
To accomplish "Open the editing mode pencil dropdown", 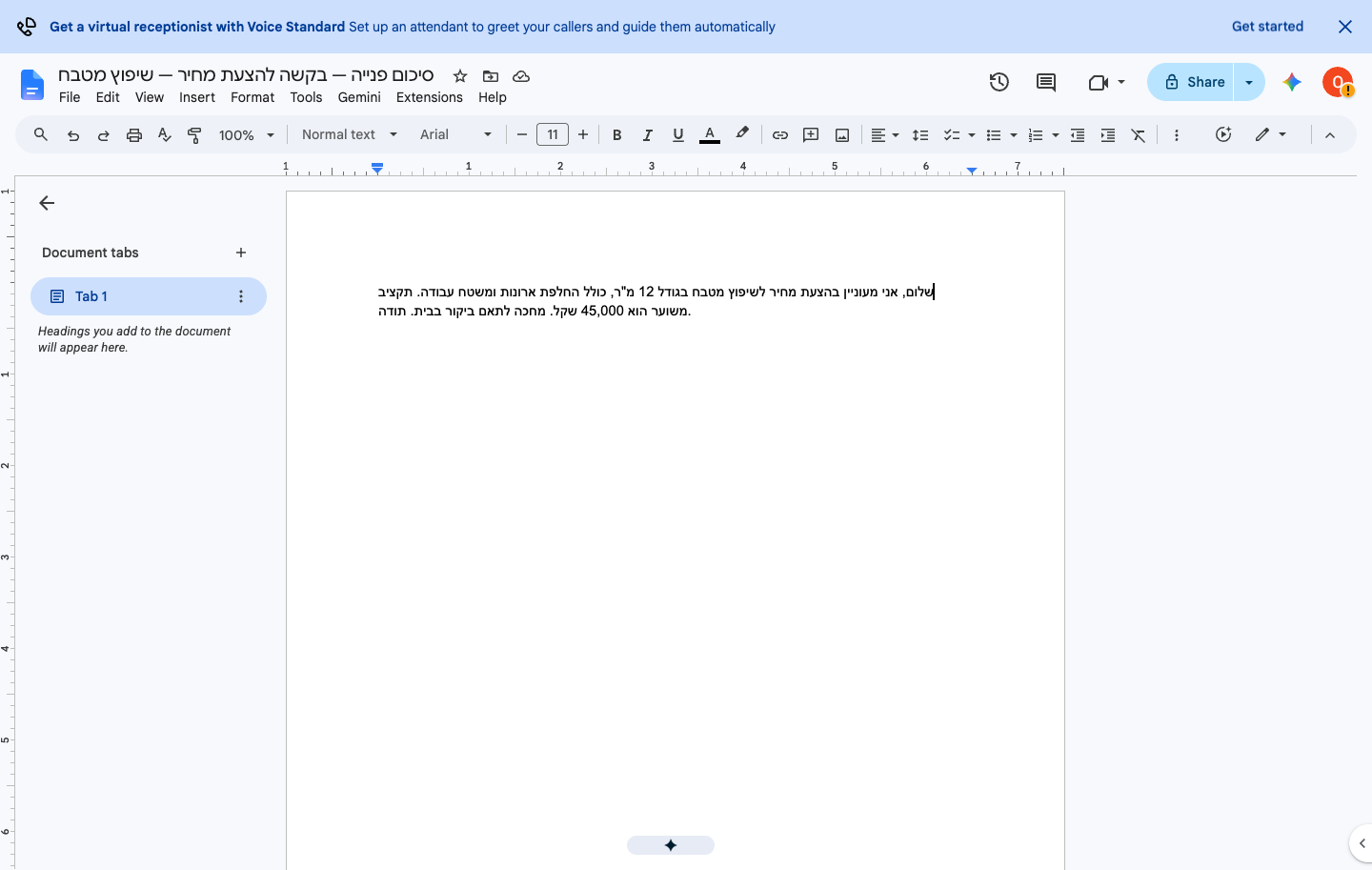I will pyautogui.click(x=1271, y=135).
